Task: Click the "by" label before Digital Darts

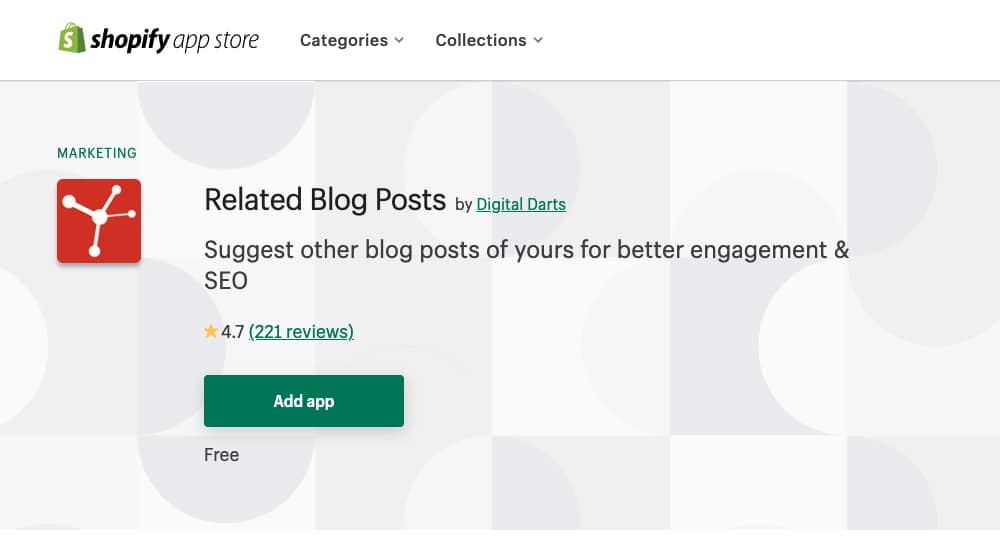Action: coord(464,205)
